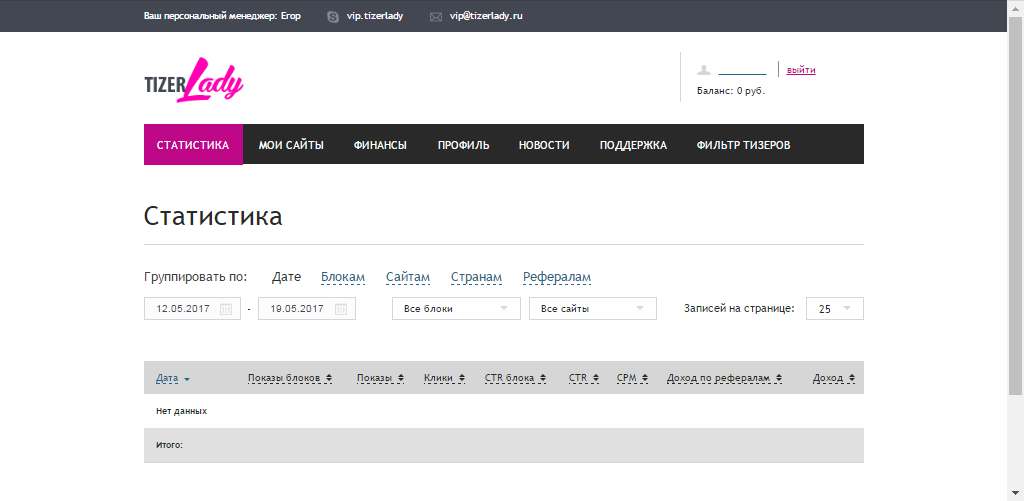This screenshot has width=1024, height=501.
Task: Group statistics by Рефералам
Action: coord(557,277)
